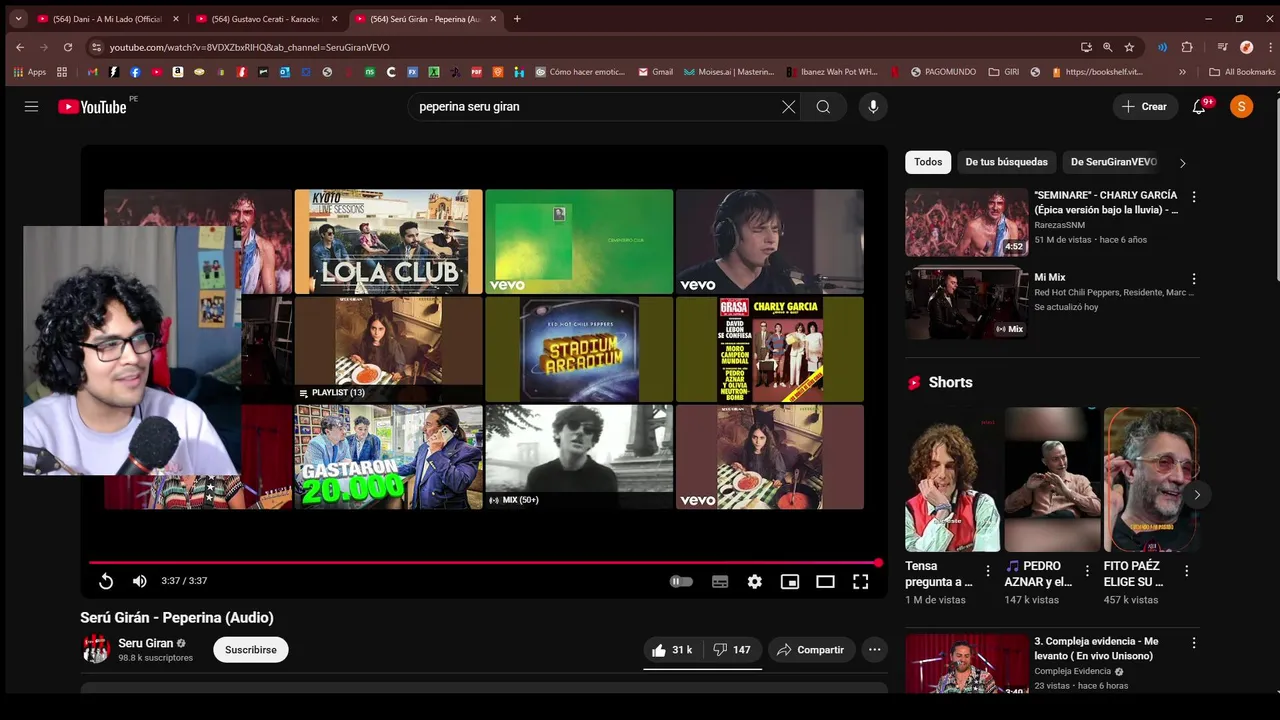Select De tus búsquedas chip
Screen dimensions: 1280x720
[x=1006, y=162]
